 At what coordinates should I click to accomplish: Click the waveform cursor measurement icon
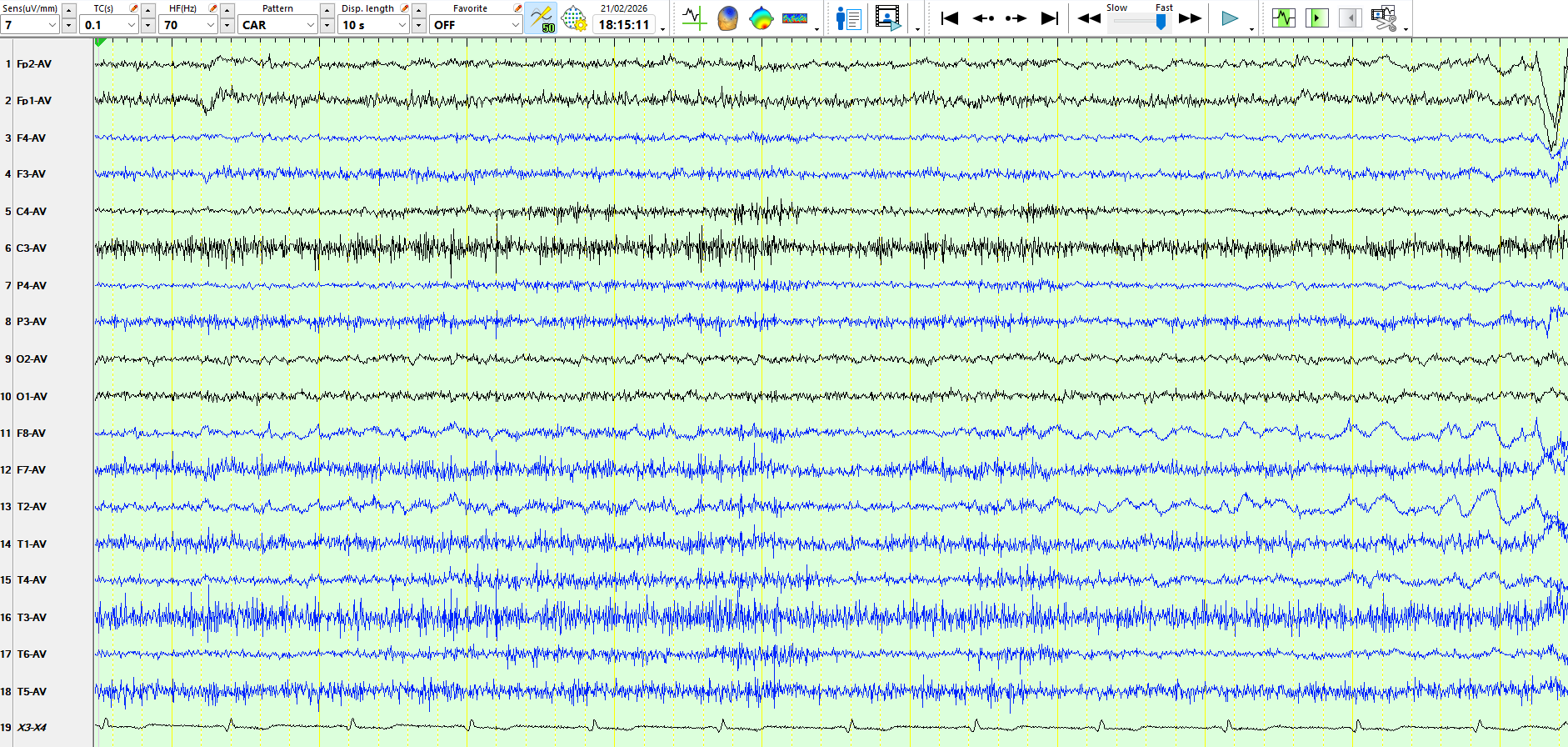coord(693,18)
